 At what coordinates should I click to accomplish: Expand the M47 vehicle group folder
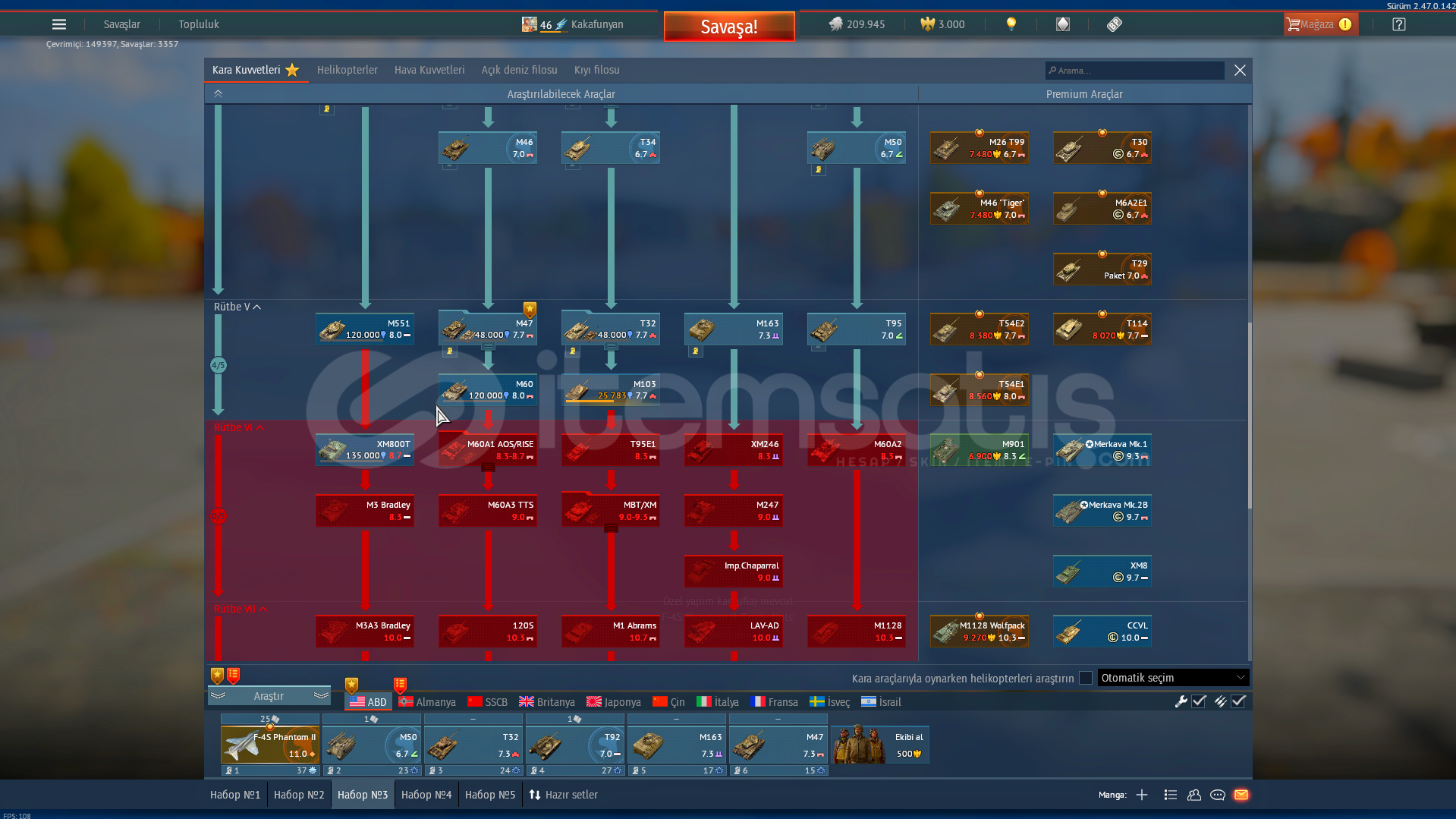(488, 329)
